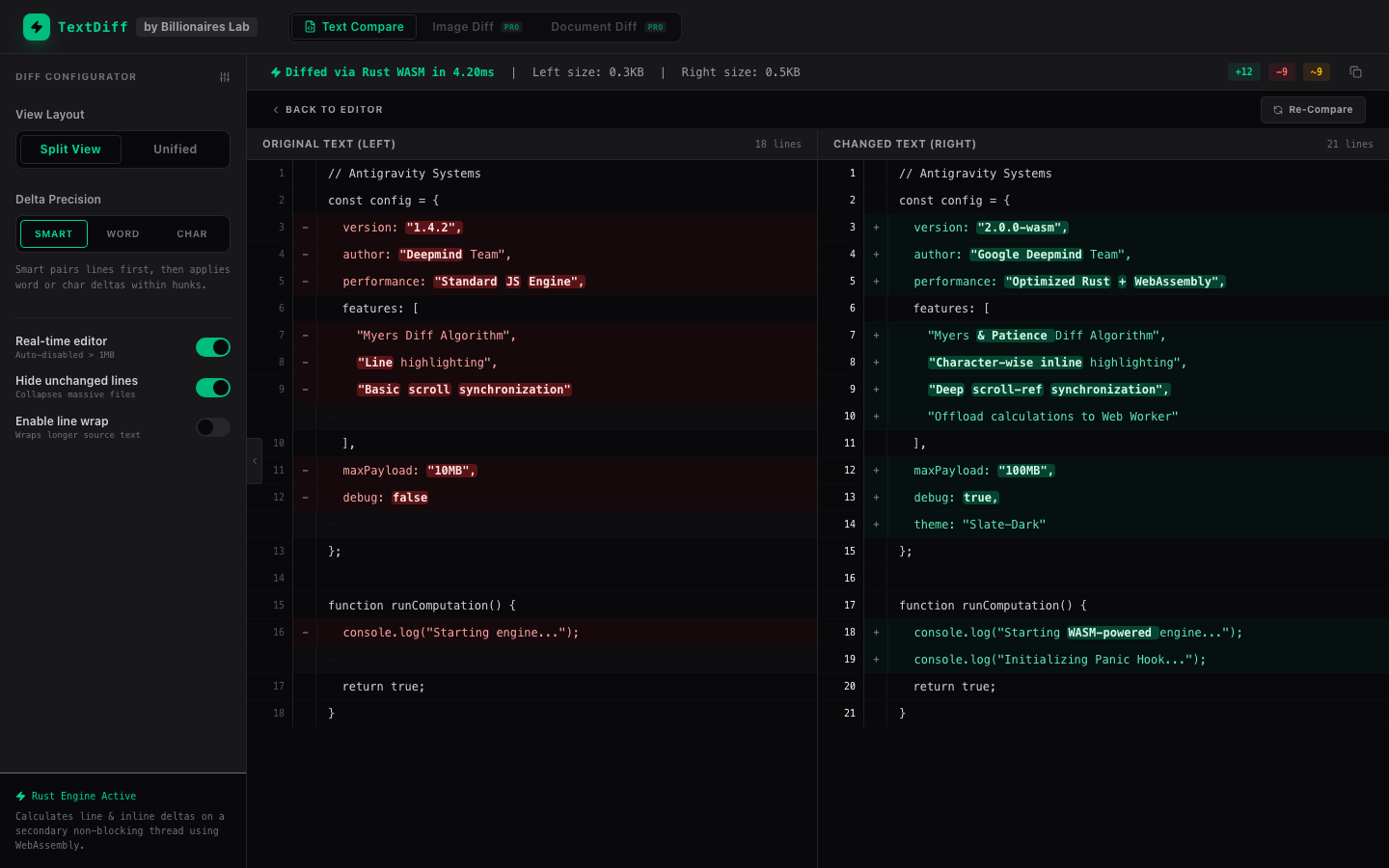The height and width of the screenshot is (868, 1389).
Task: Click the +12 additions badge
Action: tap(1244, 72)
